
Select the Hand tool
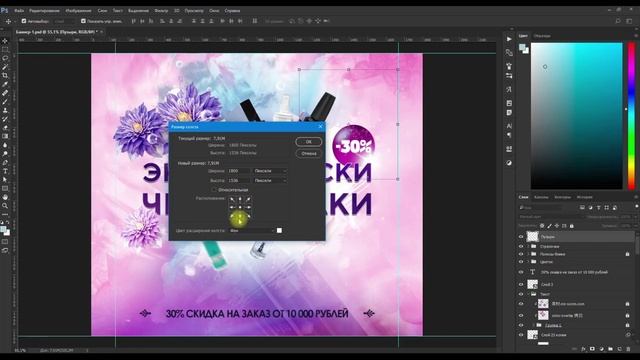5,197
